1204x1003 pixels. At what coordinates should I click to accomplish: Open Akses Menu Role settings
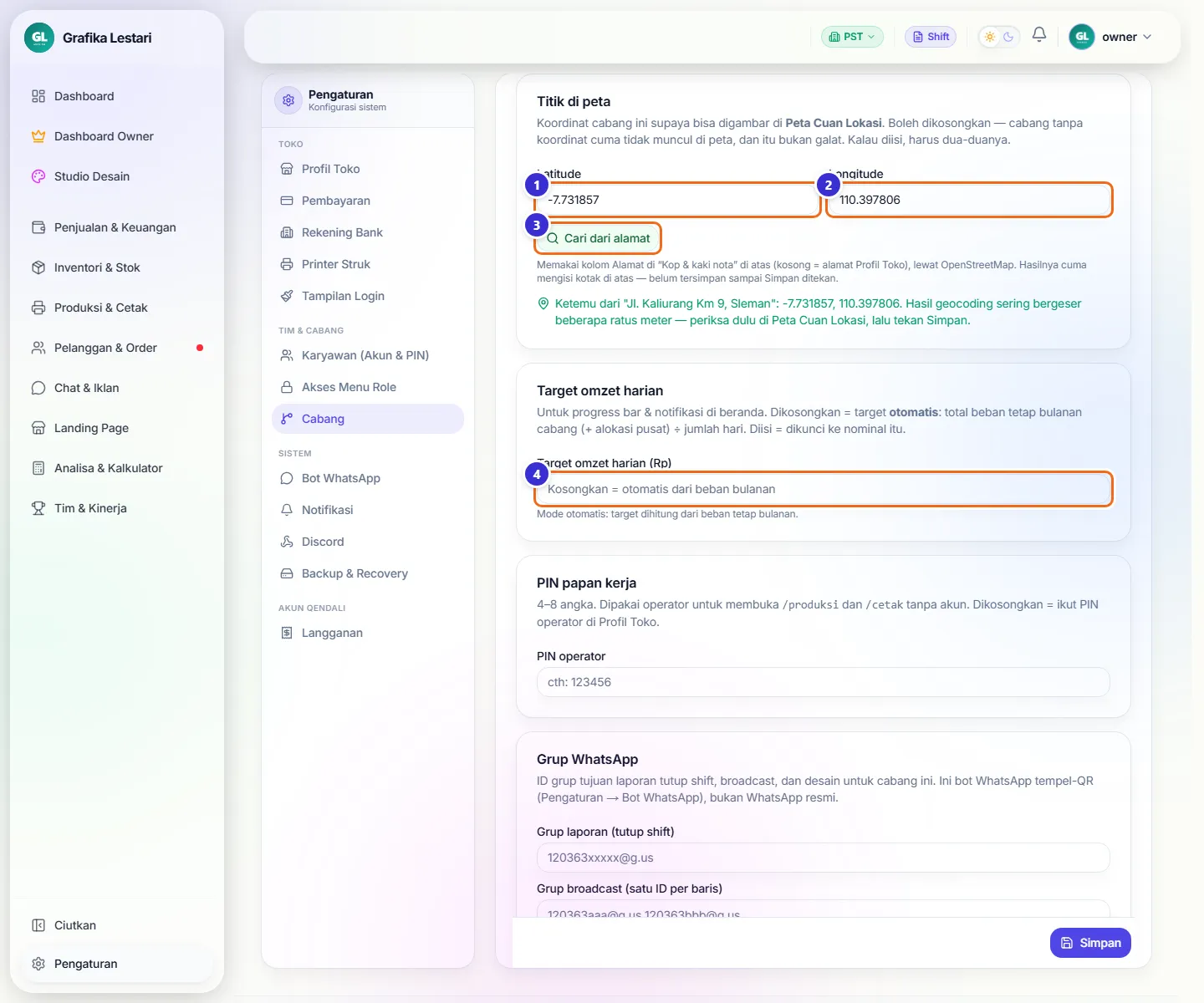(x=368, y=387)
